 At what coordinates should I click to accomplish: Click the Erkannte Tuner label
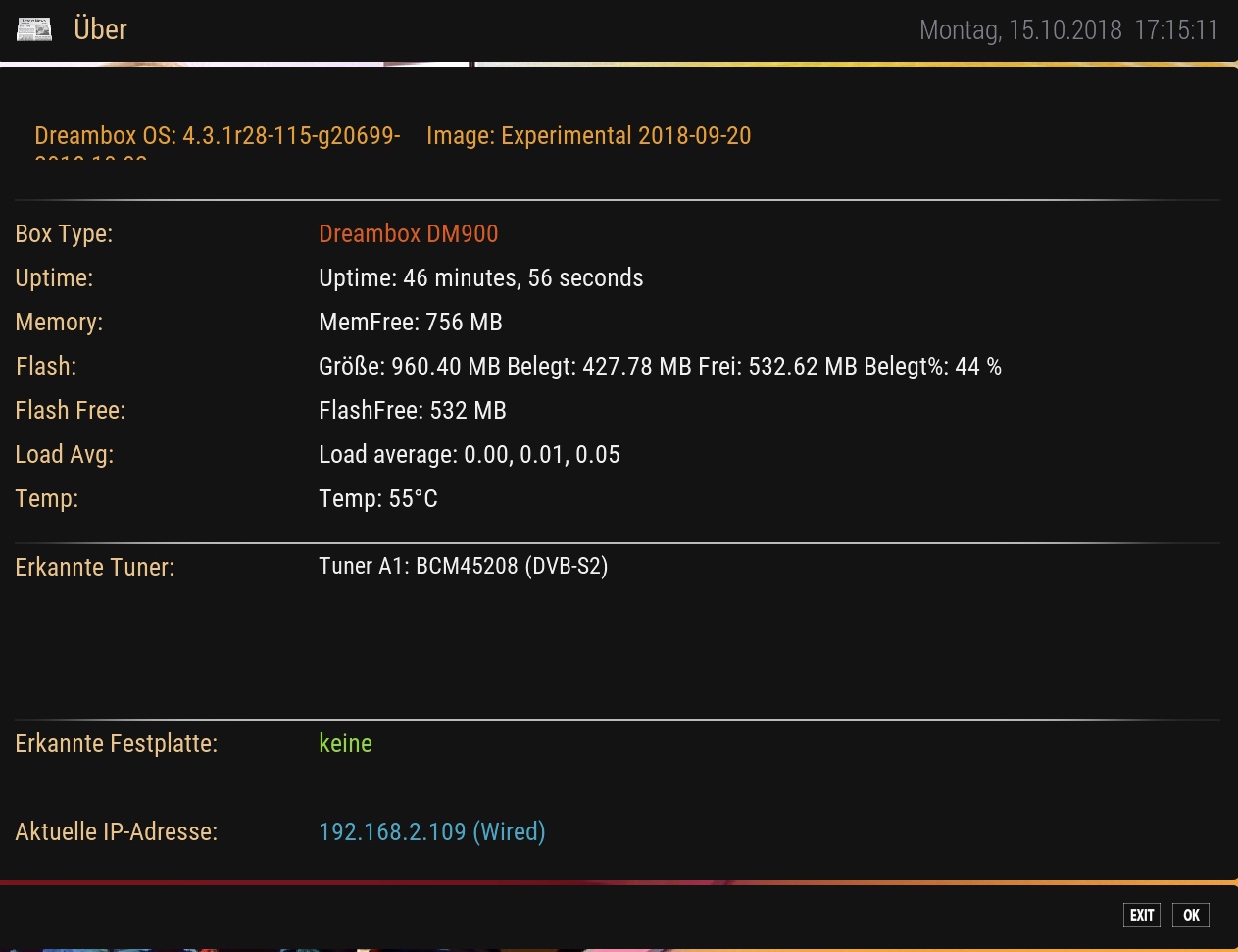tap(94, 568)
